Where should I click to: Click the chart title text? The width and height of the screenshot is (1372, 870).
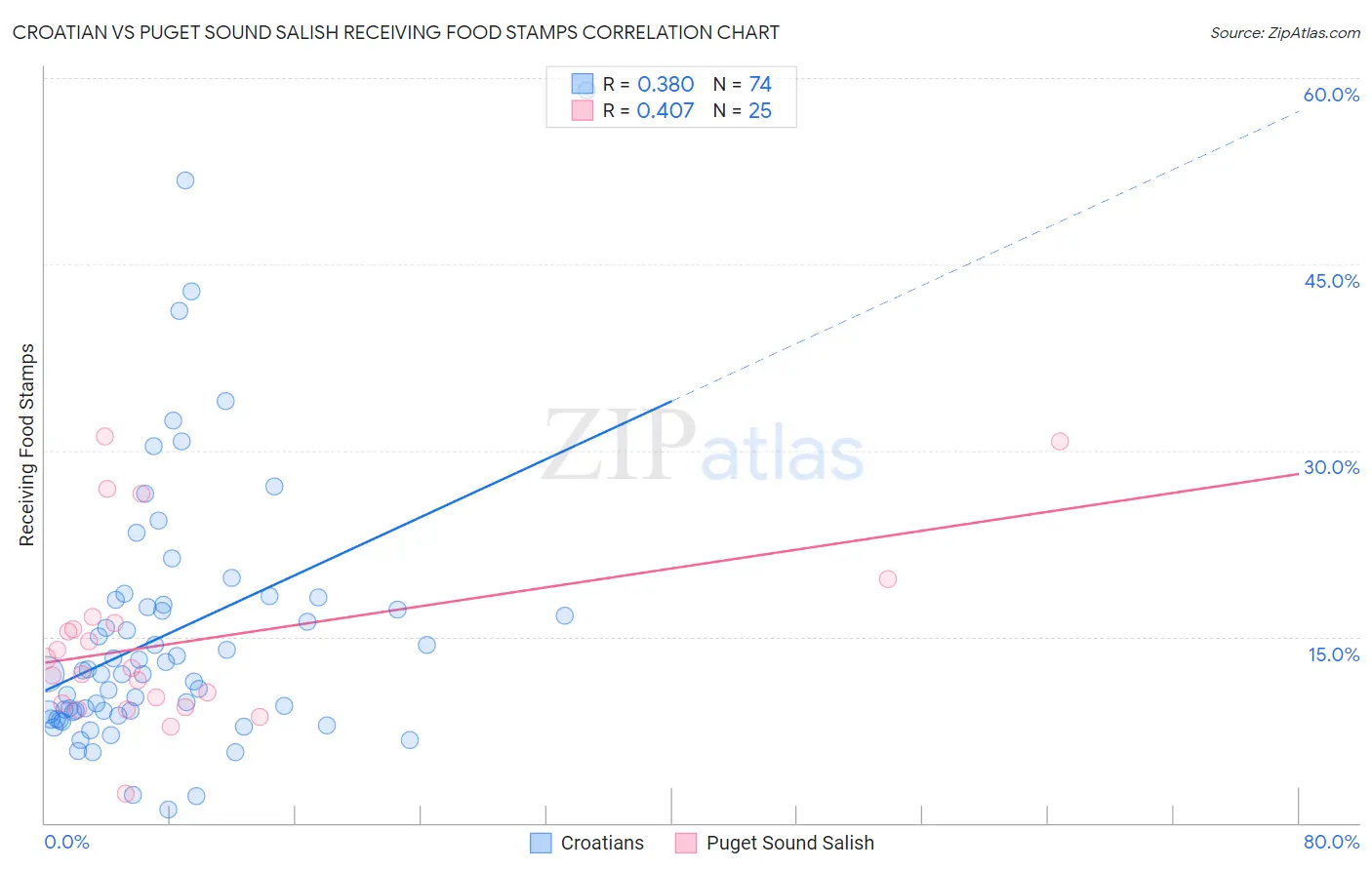[x=396, y=32]
